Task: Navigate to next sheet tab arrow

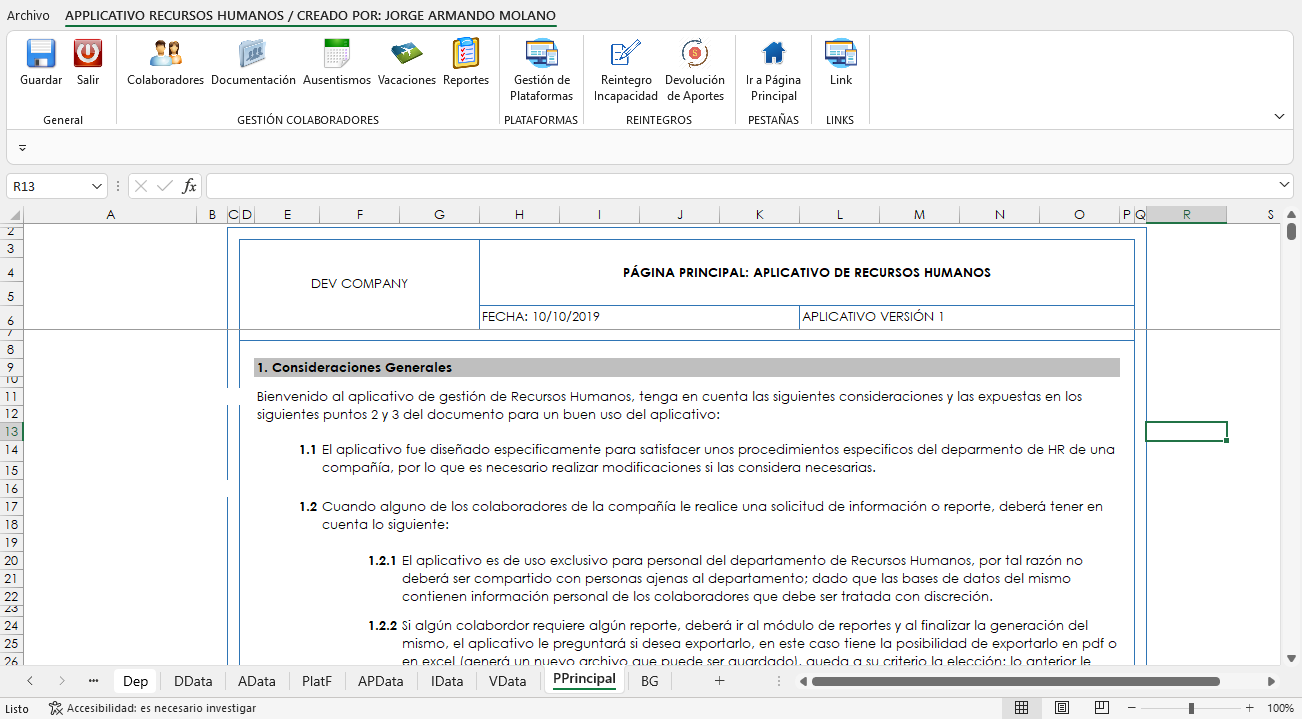Action: 62,681
